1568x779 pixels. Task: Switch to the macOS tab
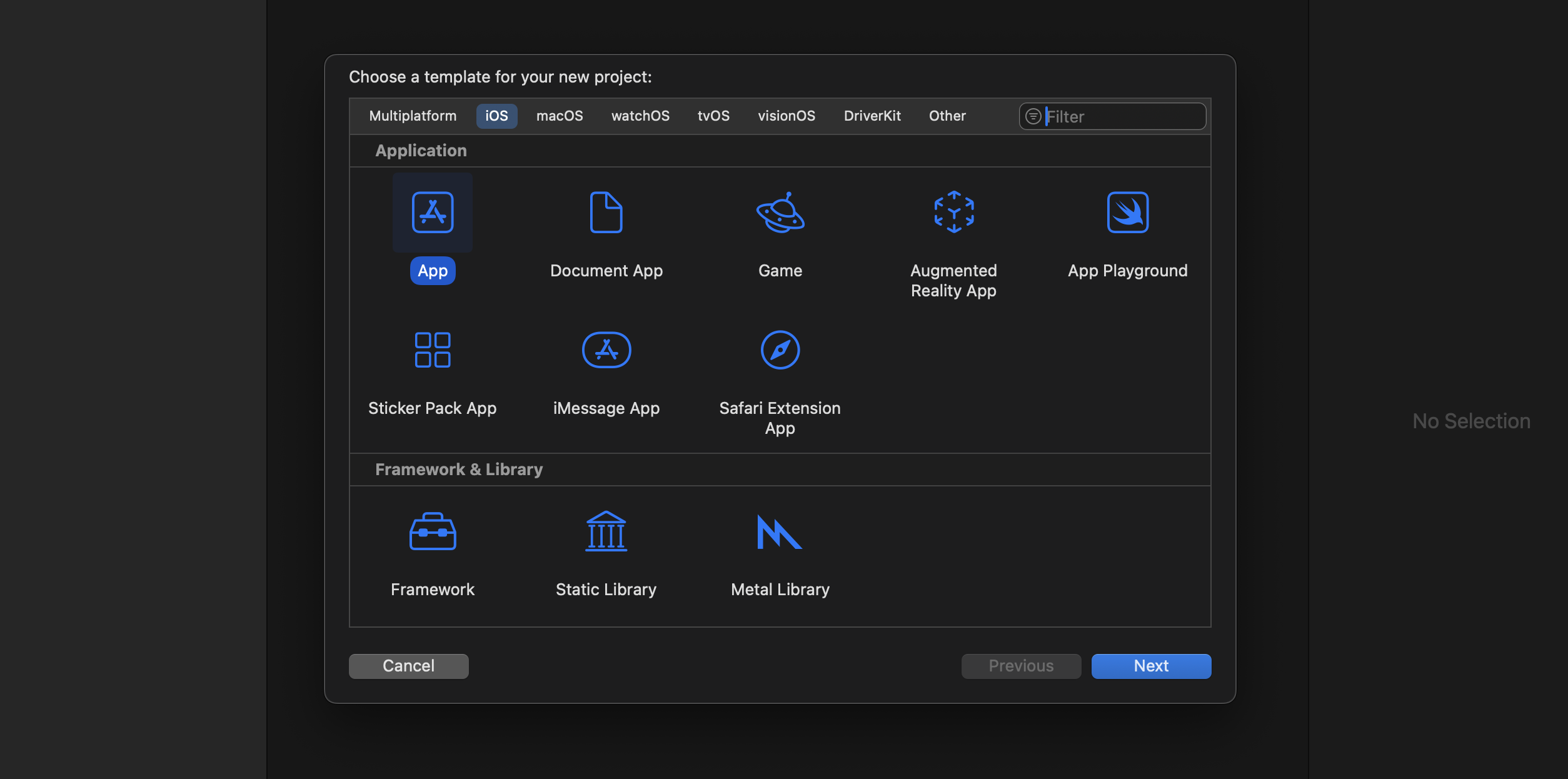tap(560, 116)
